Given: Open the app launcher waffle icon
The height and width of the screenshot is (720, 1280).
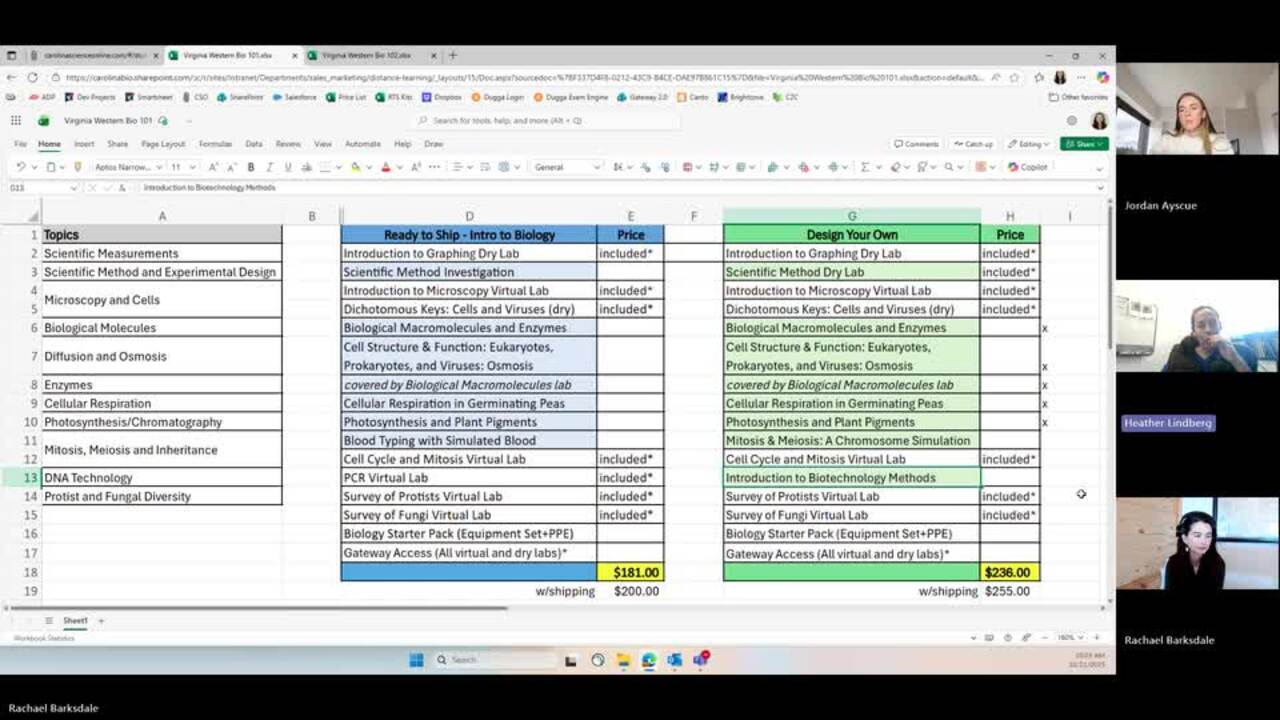Looking at the screenshot, I should click(x=16, y=121).
